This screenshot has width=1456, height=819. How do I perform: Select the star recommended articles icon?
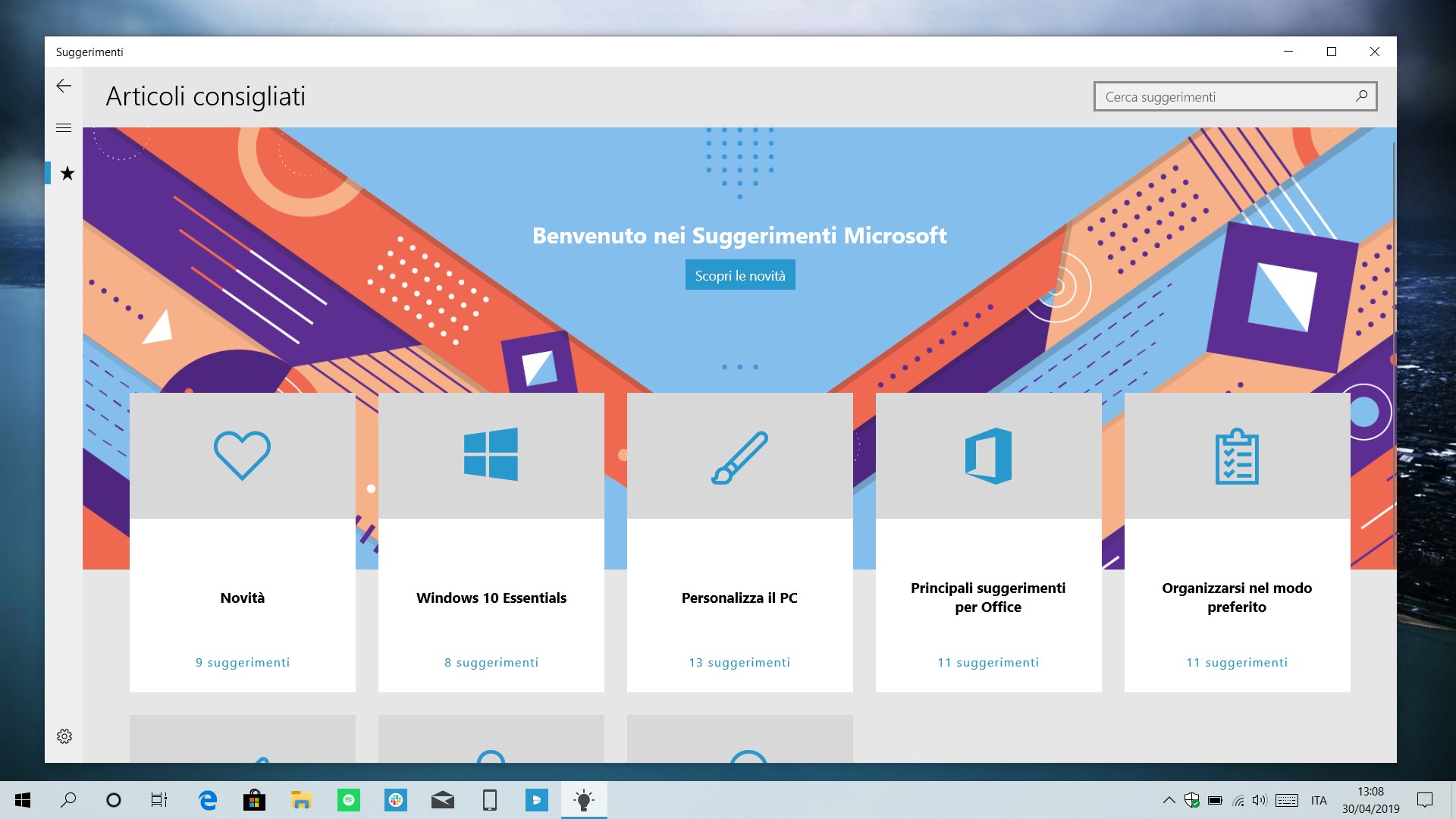(x=67, y=174)
